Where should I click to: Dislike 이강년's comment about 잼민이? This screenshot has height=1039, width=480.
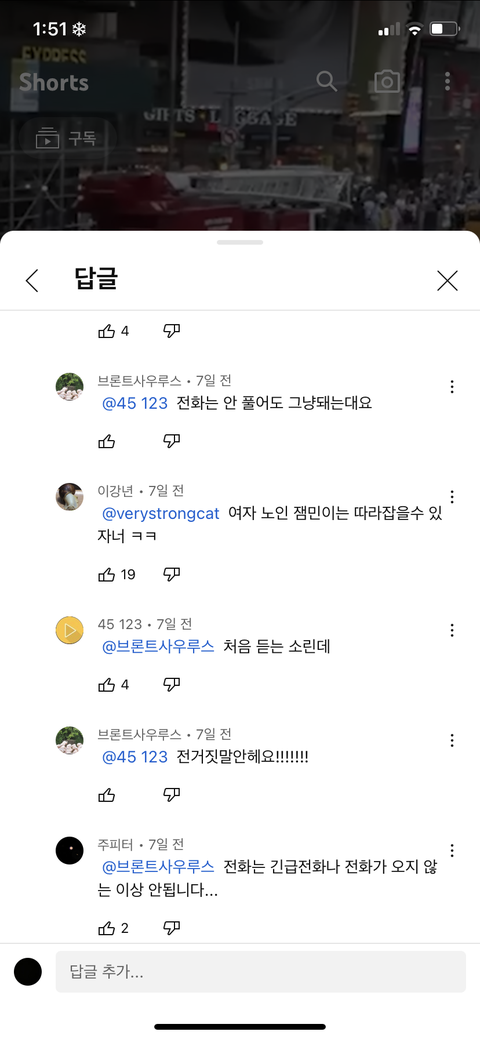click(x=172, y=574)
